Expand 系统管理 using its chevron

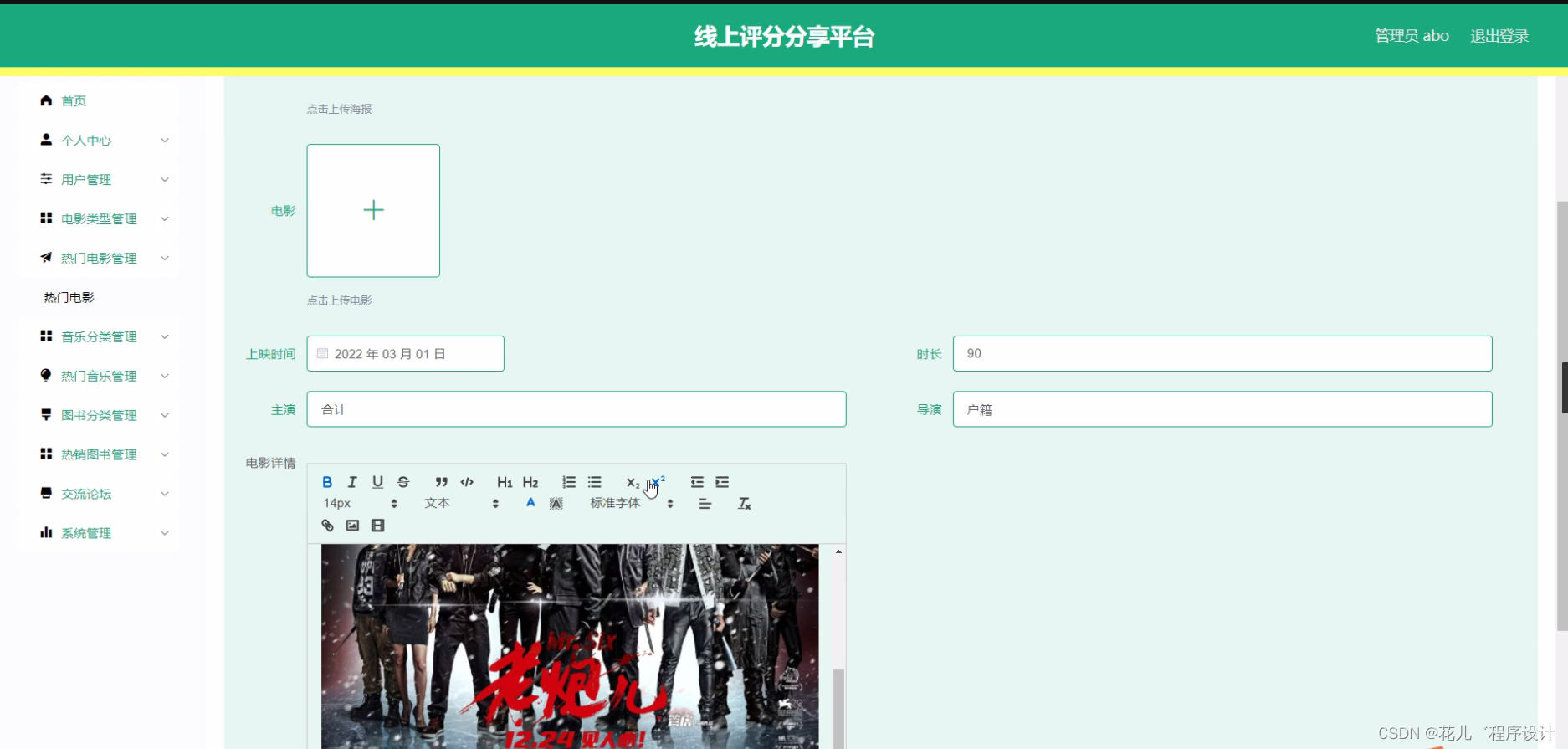point(165,533)
